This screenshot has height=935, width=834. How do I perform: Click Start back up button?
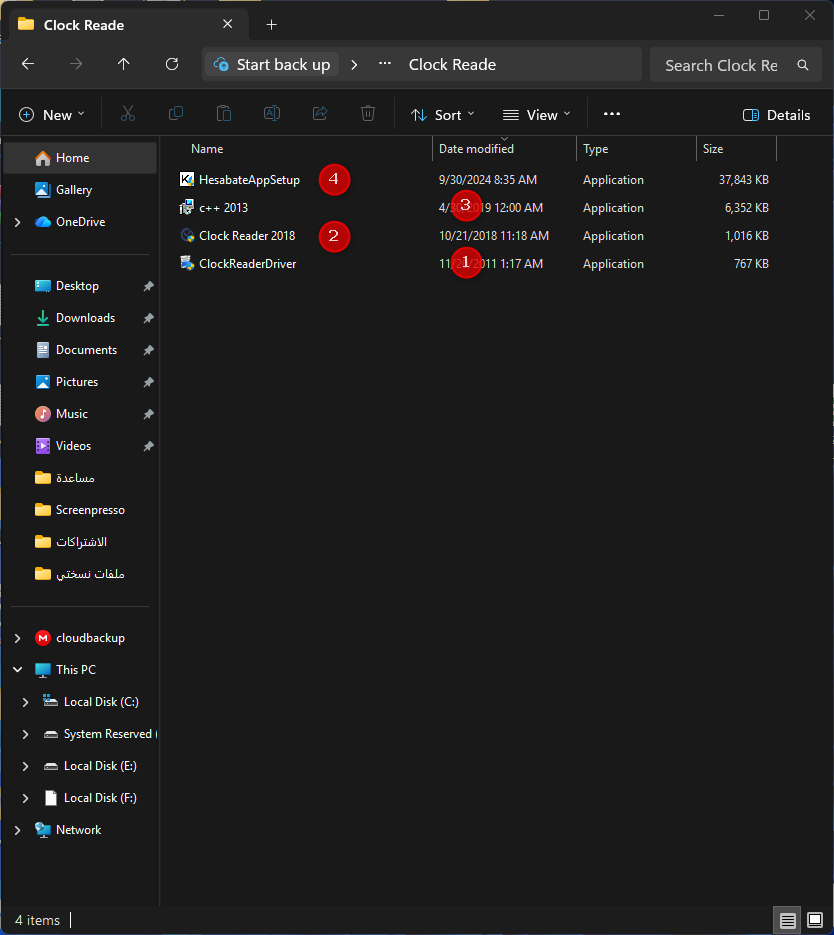(x=272, y=64)
